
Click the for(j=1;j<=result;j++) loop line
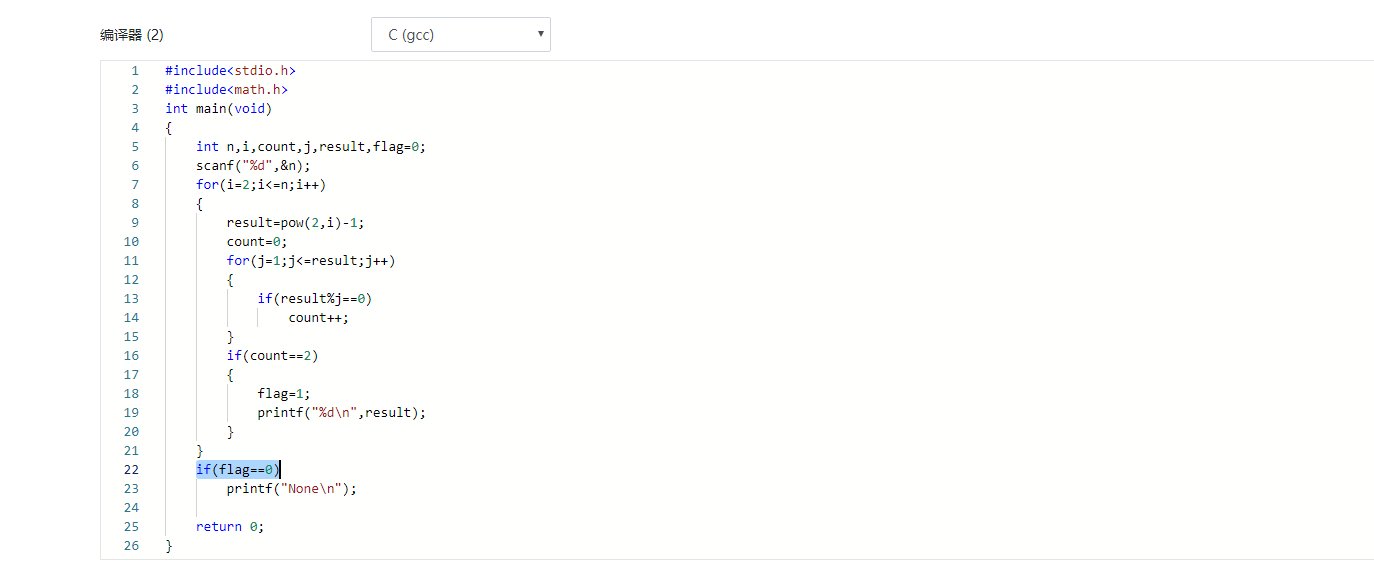(x=310, y=261)
